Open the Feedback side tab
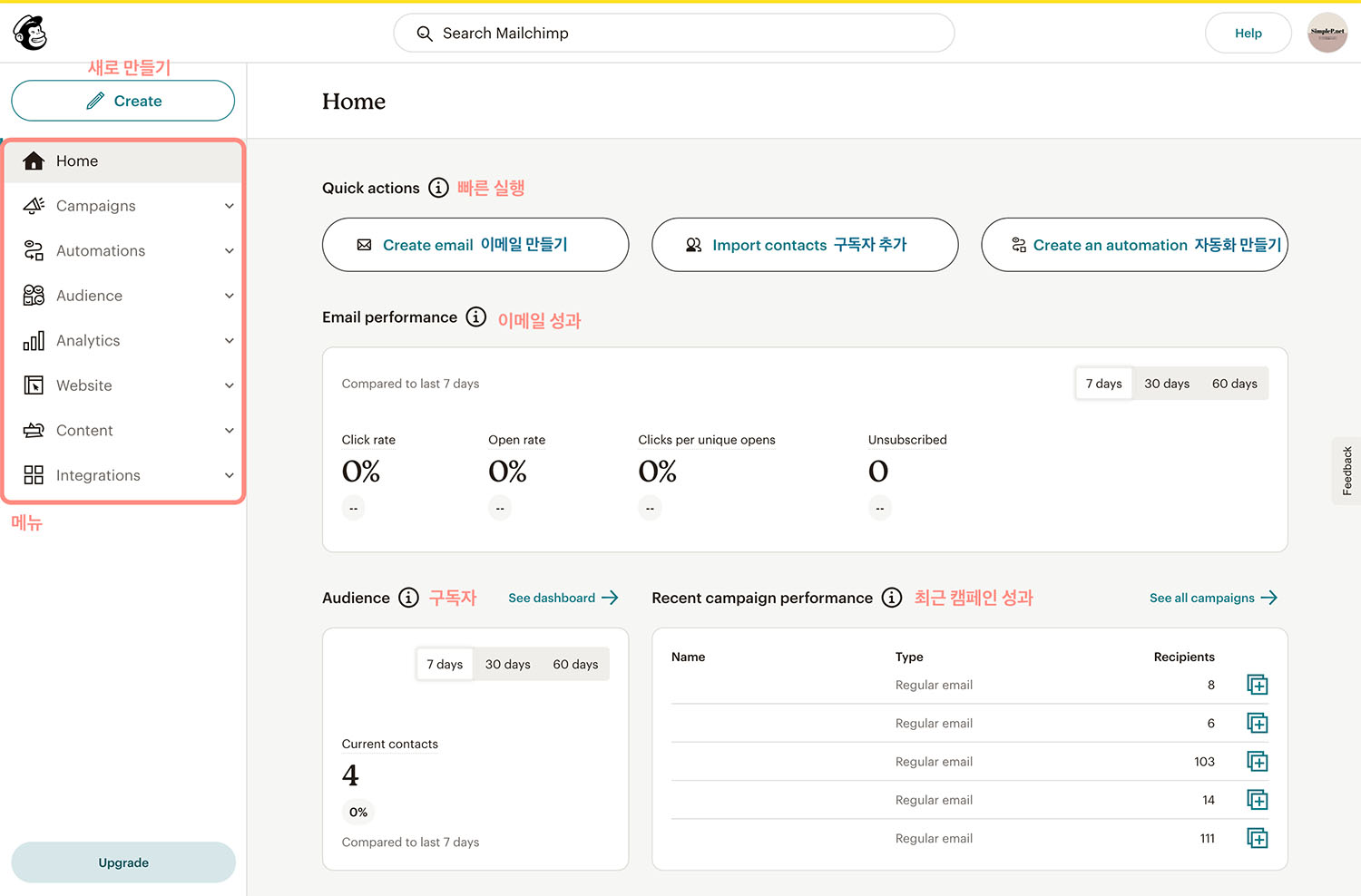The width and height of the screenshot is (1361, 896). click(1346, 471)
